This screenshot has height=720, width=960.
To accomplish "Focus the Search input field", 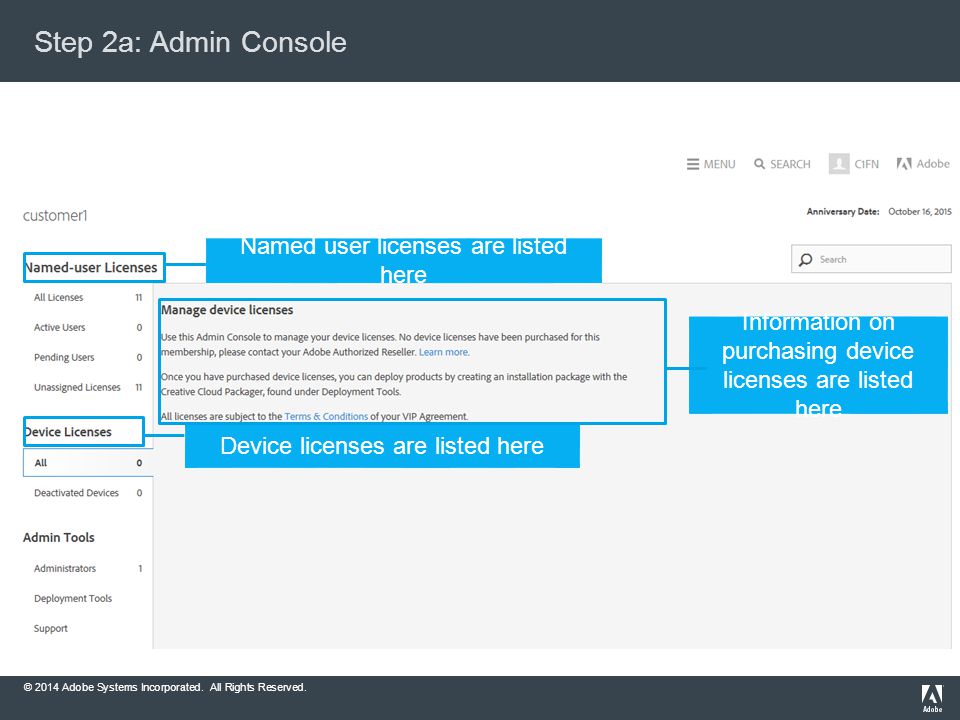I will click(x=871, y=259).
